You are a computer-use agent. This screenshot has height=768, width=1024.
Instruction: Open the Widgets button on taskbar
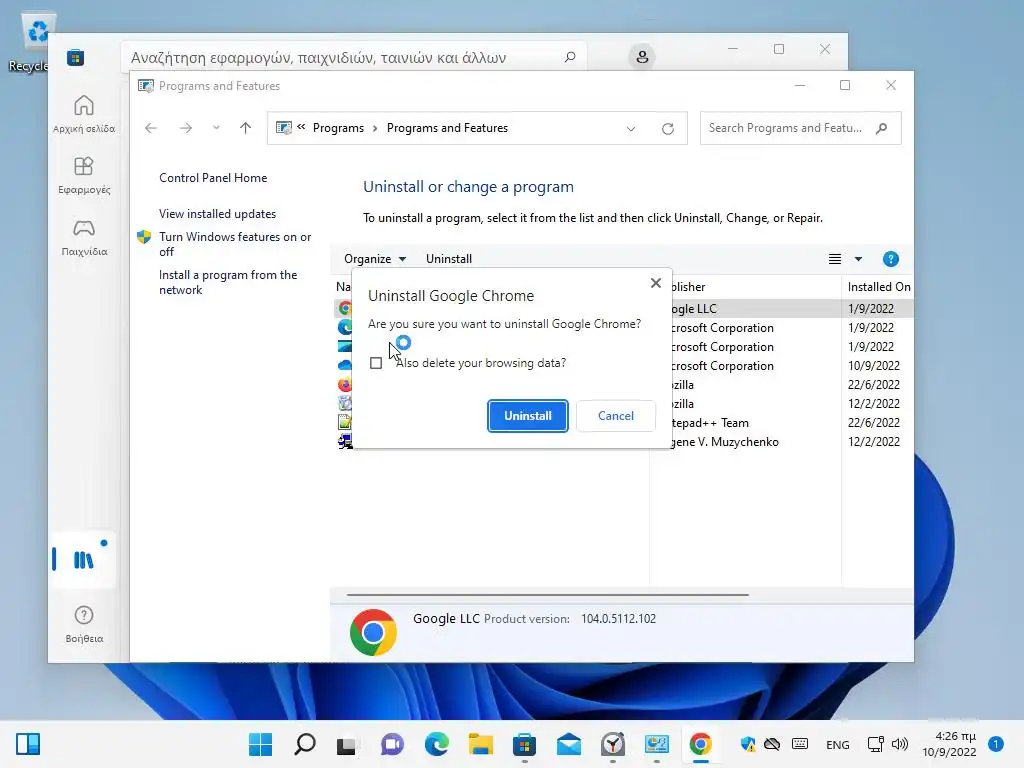28,744
